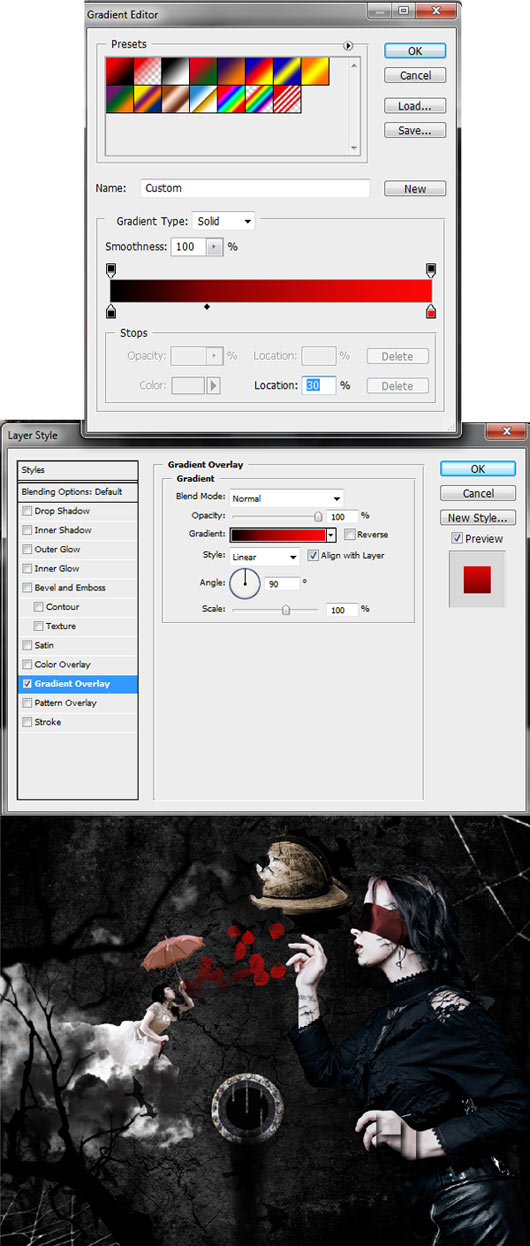Click the Angle value field
The height and width of the screenshot is (1246, 530).
[282, 583]
